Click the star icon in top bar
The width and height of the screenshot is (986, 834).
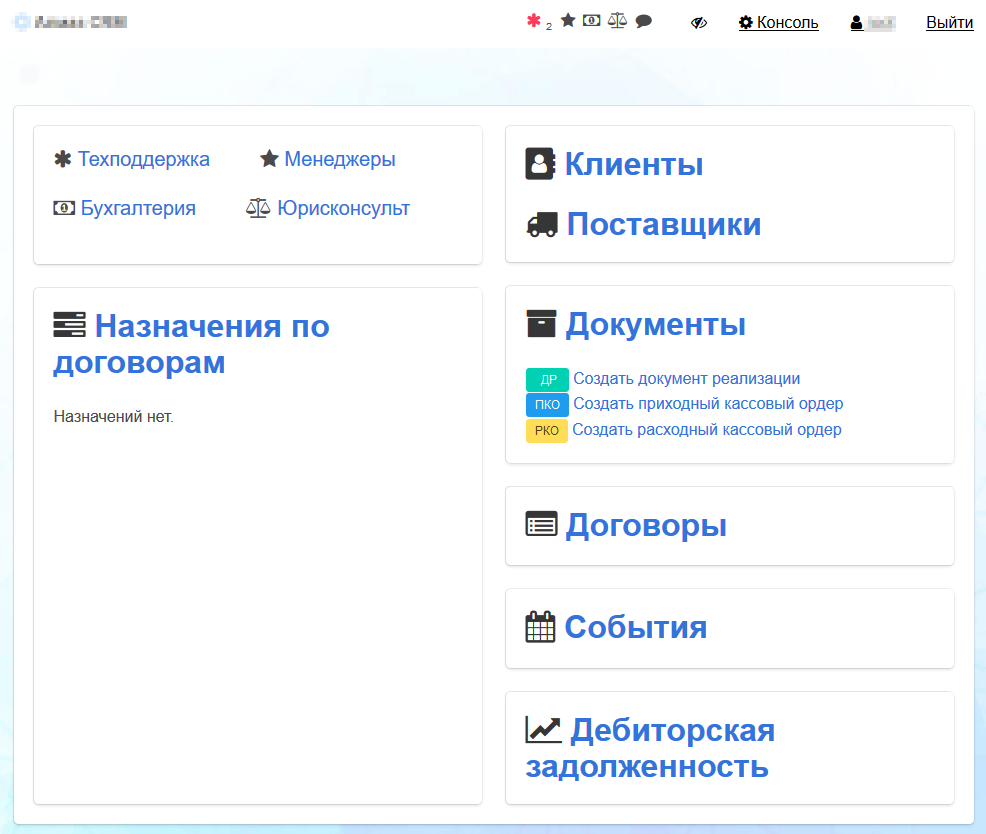coord(568,21)
